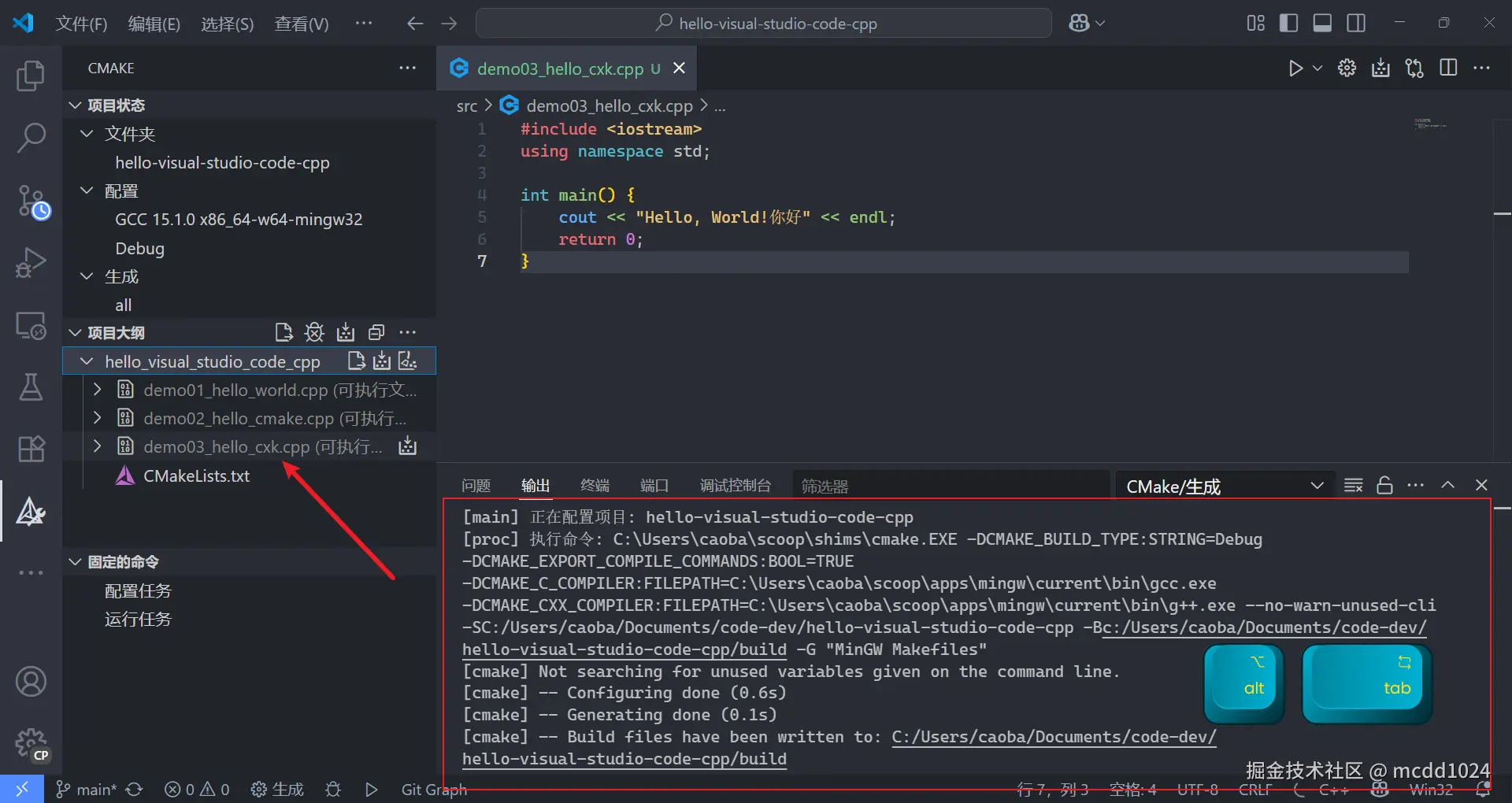Select the CMake icon in activity bar
The height and width of the screenshot is (803, 1512).
pos(31,512)
